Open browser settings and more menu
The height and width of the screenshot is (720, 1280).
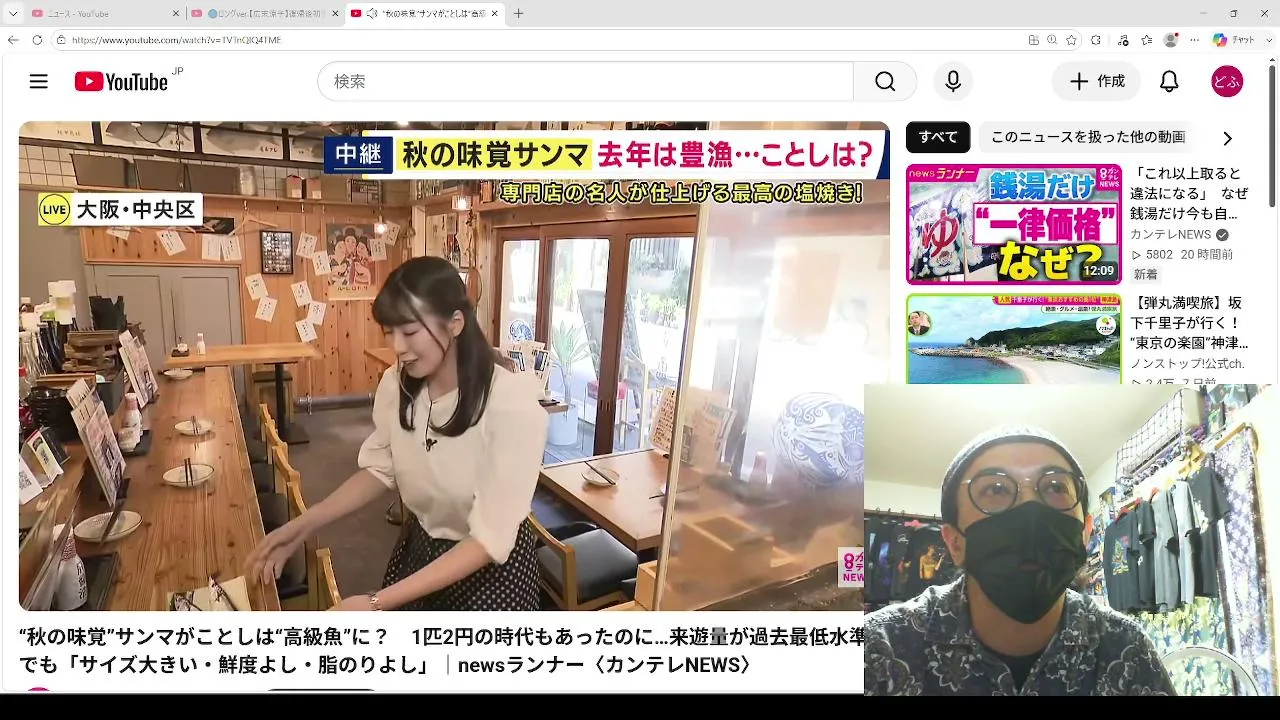1194,40
